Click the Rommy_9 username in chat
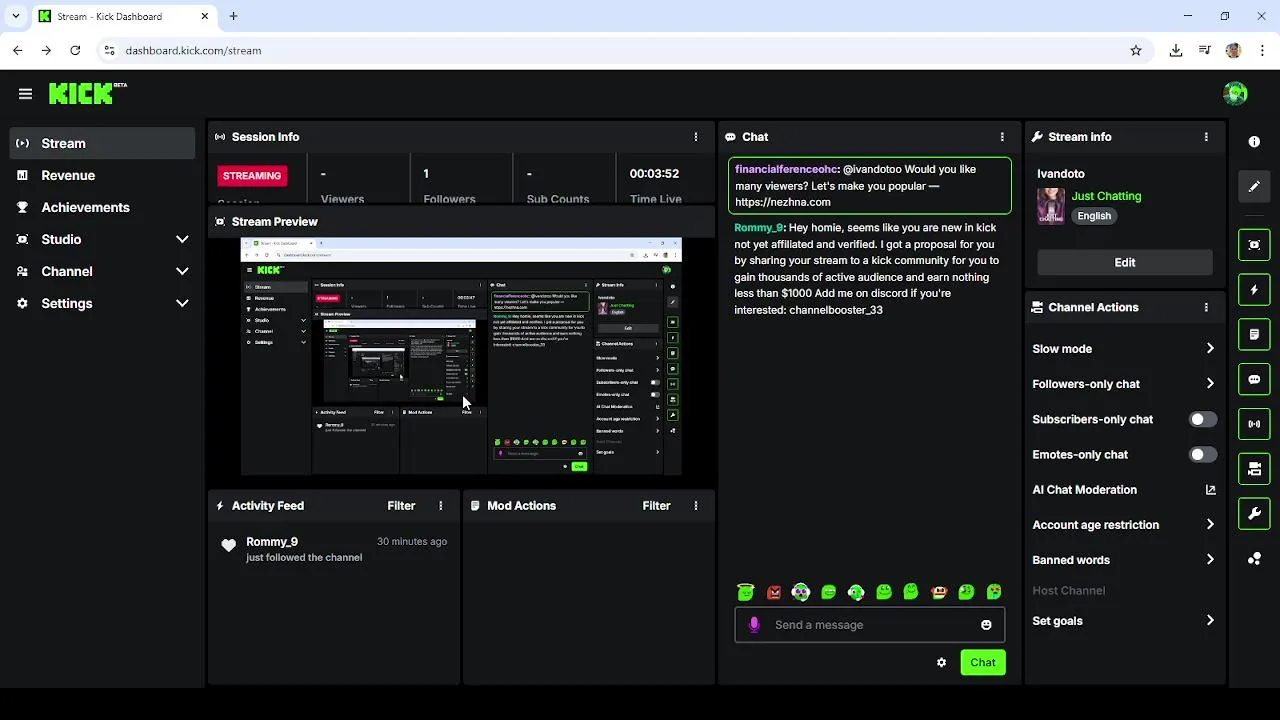This screenshot has width=1280, height=720. click(758, 228)
